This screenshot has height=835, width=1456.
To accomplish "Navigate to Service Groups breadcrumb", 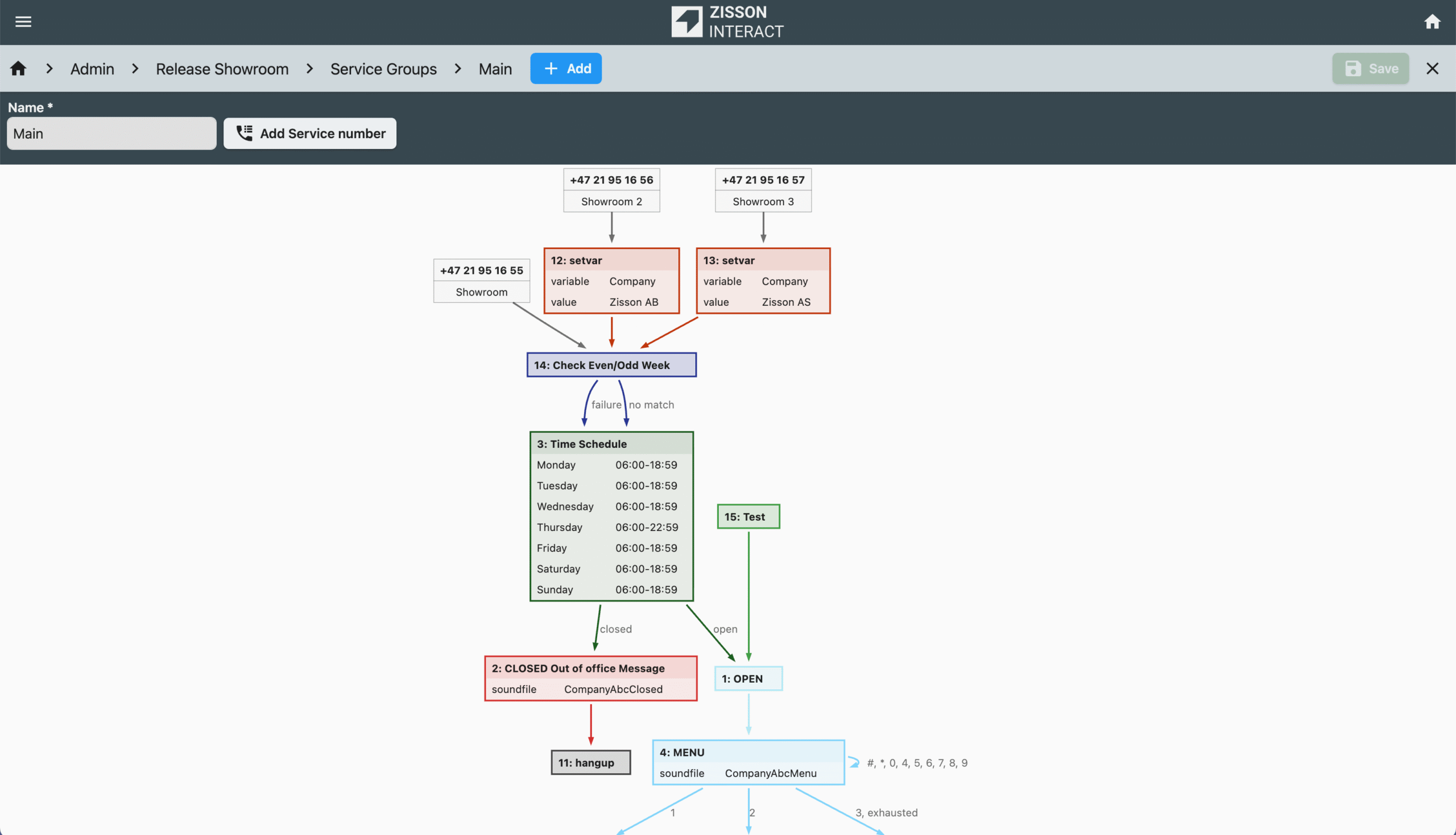I will pyautogui.click(x=383, y=69).
